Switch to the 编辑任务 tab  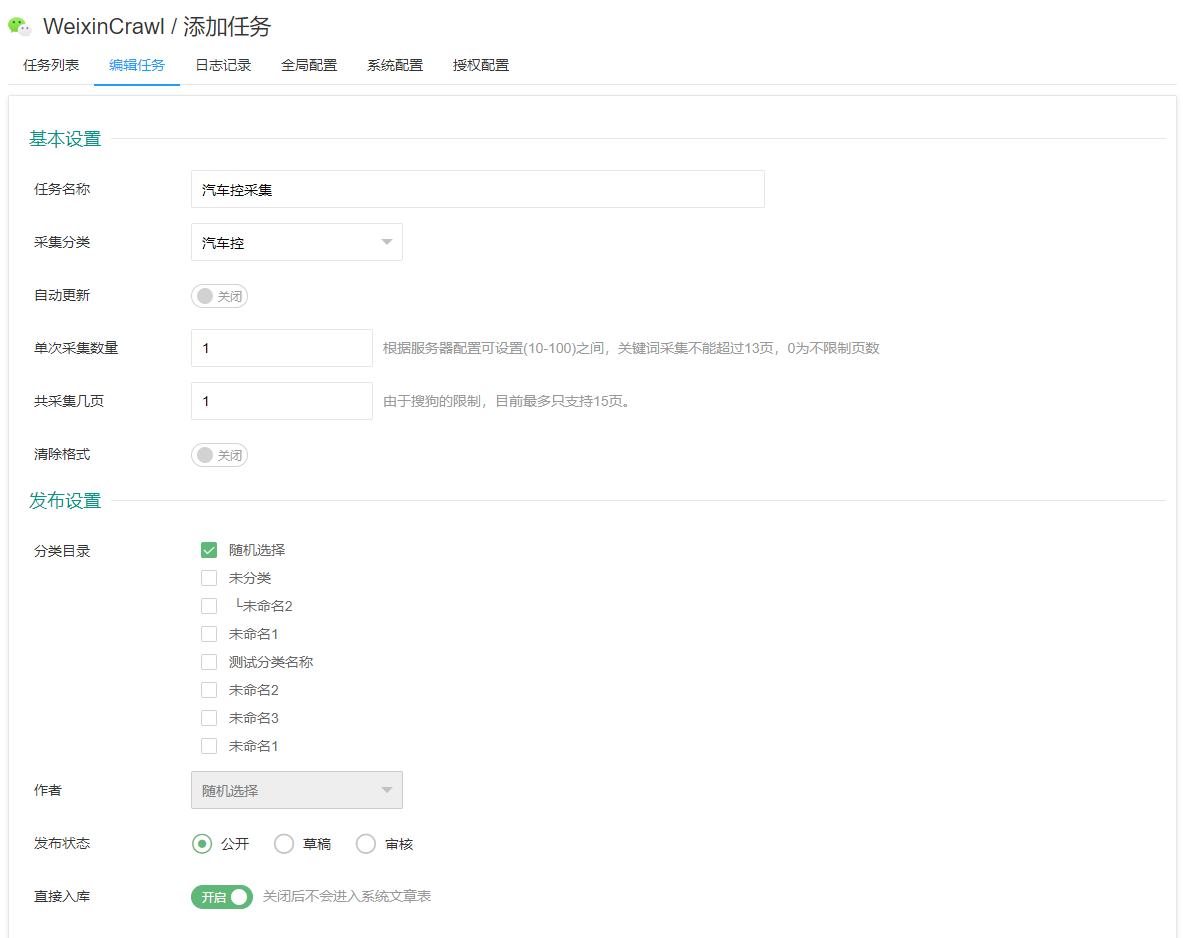click(137, 66)
